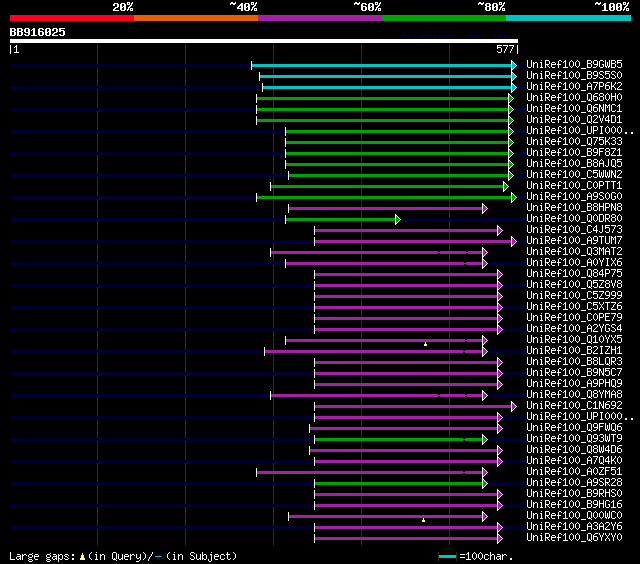Select the UniRef100_Q00WC0 label
Image resolution: width=640 pixels, height=564 pixels.
tap(574, 516)
